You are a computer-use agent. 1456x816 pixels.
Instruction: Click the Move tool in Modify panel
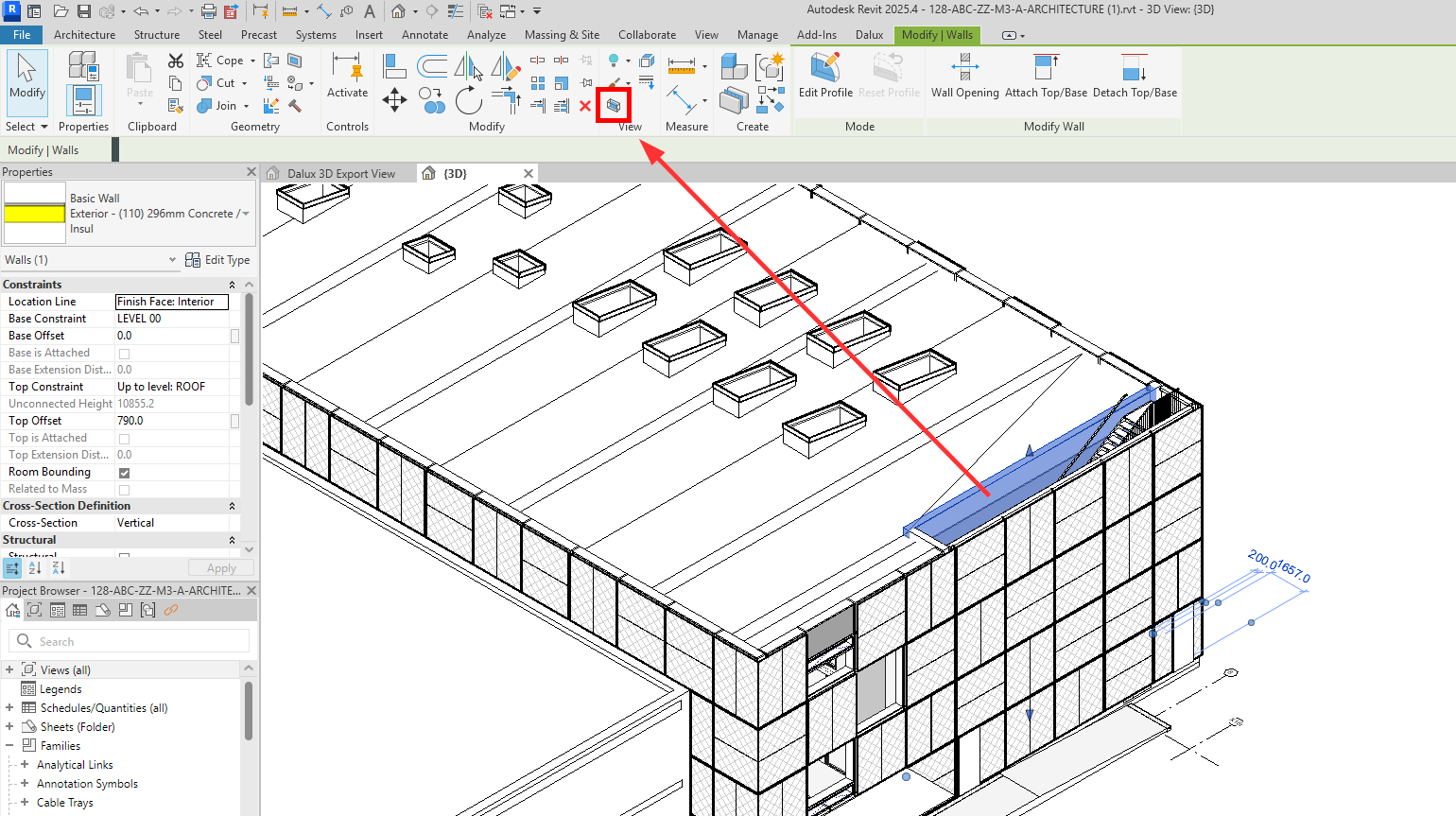pyautogui.click(x=394, y=99)
